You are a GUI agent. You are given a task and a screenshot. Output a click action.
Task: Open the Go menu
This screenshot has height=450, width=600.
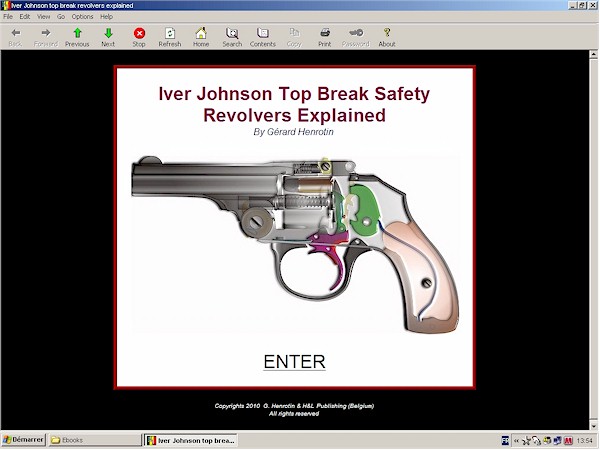click(61, 17)
